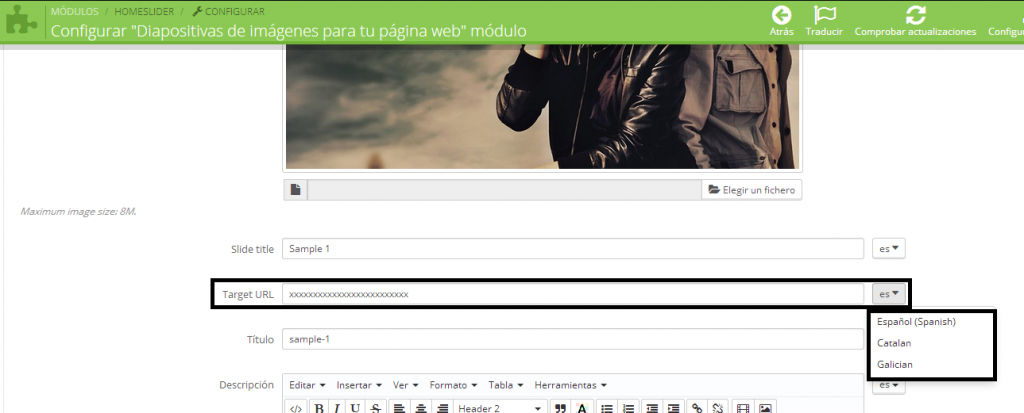Image resolution: width=1024 pixels, height=413 pixels.
Task: Click the Traducir flag icon
Action: 824,15
